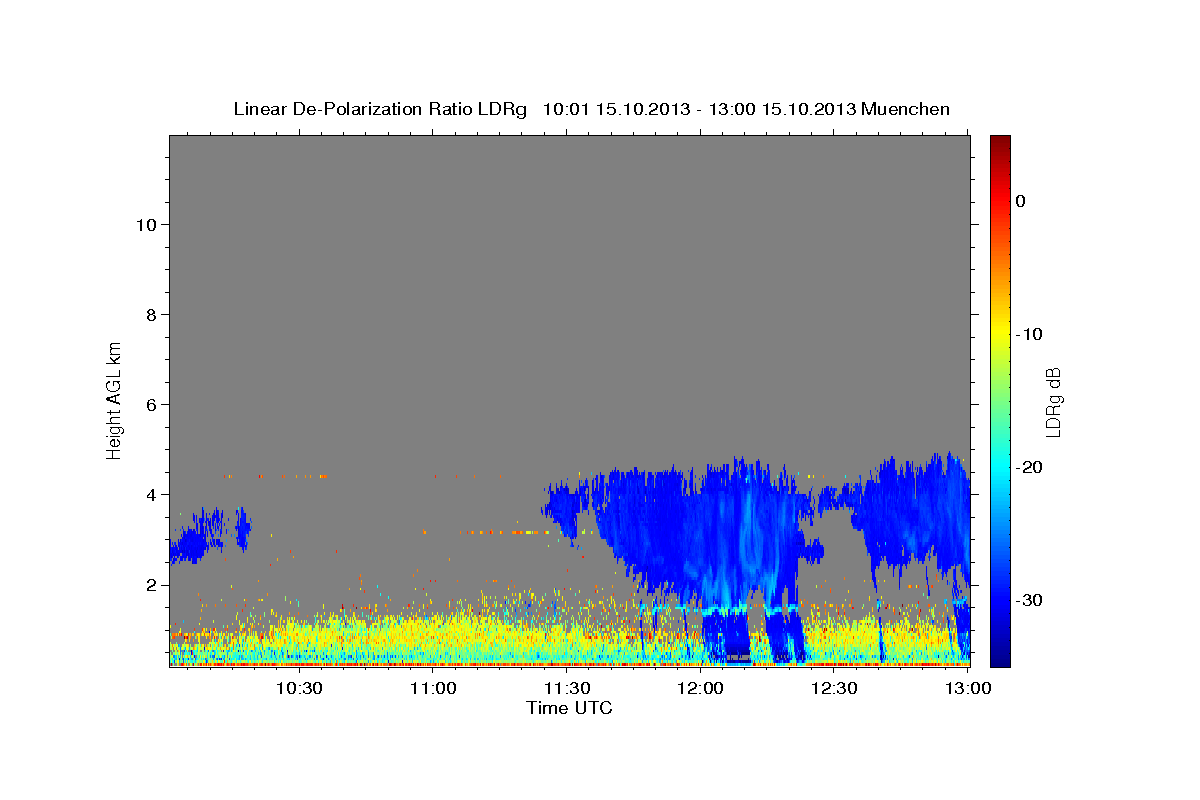
Task: Click the colorbar value label -10
Action: pyautogui.click(x=1031, y=334)
